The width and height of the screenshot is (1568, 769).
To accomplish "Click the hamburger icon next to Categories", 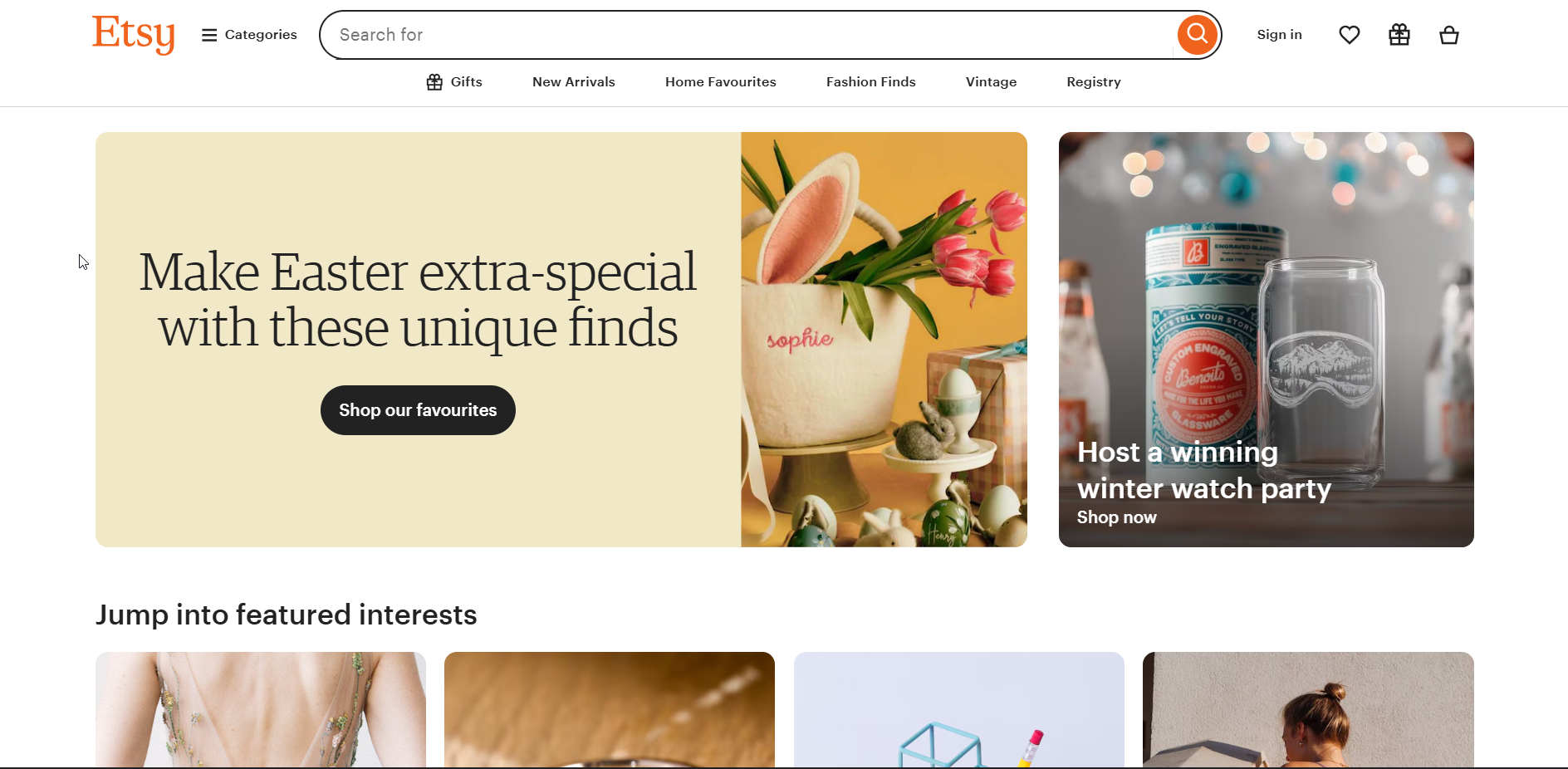I will (209, 35).
